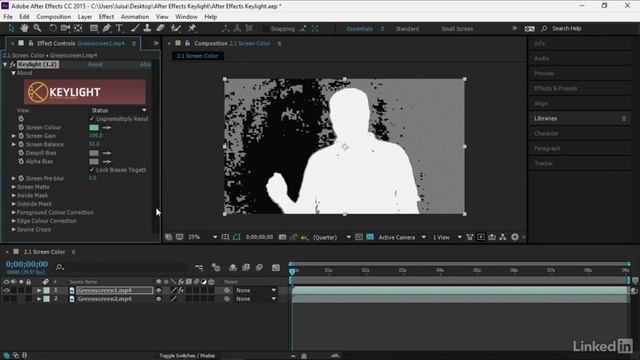The image size is (640, 360).
Task: Take a snapshot with the camera icon
Action: (x=282, y=237)
